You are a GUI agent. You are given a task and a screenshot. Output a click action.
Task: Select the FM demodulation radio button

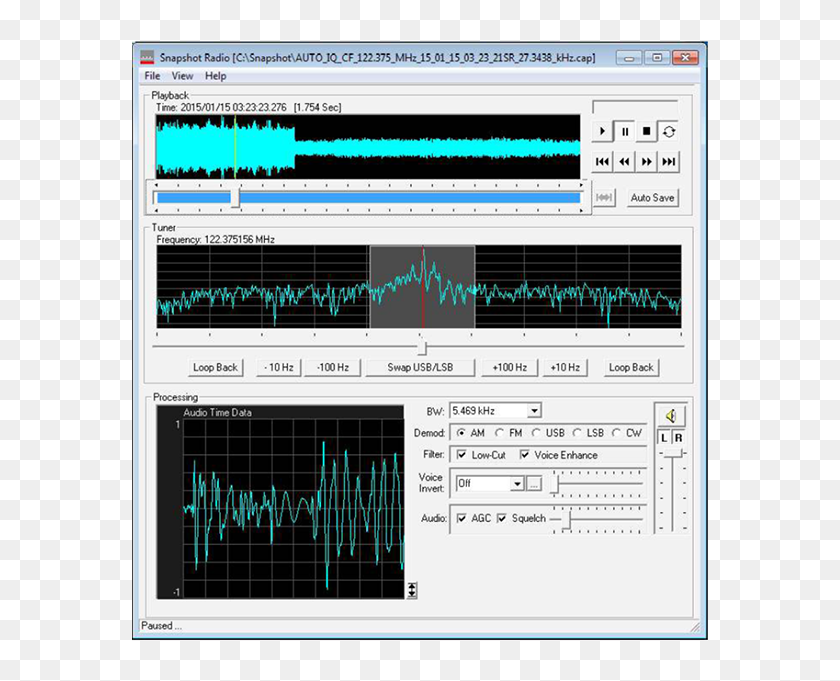click(500, 433)
